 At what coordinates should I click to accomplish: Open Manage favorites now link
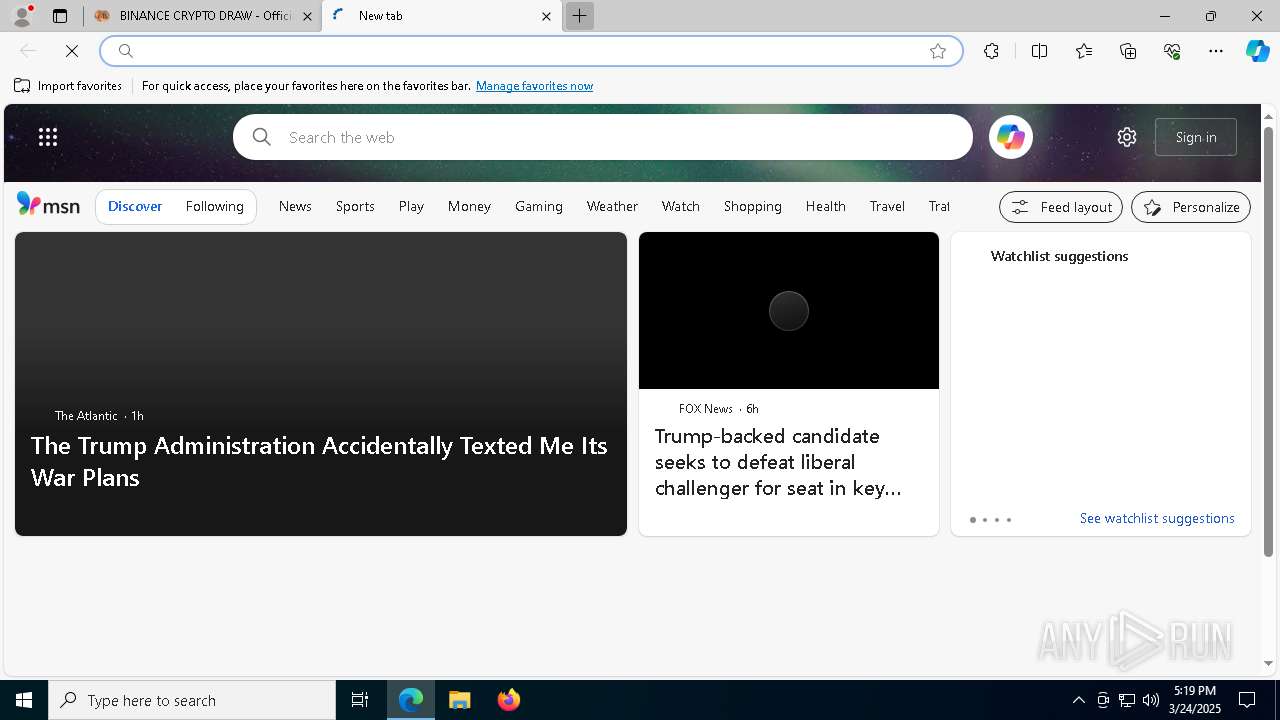pos(534,86)
